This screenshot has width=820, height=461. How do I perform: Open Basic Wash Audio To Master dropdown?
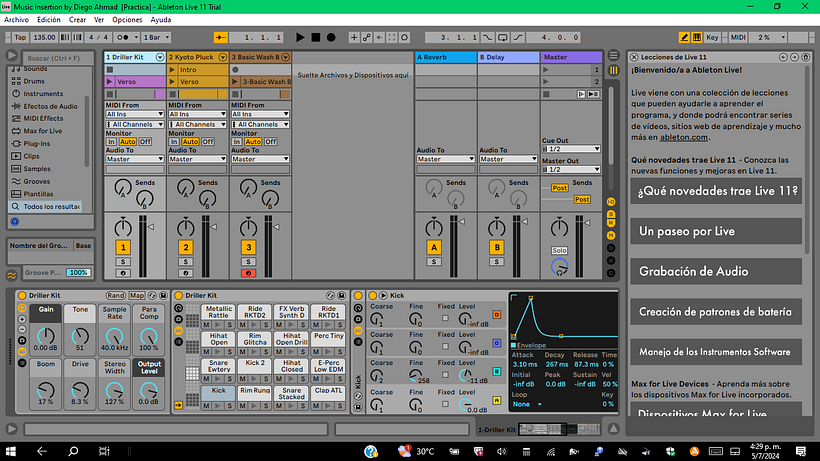(260, 159)
